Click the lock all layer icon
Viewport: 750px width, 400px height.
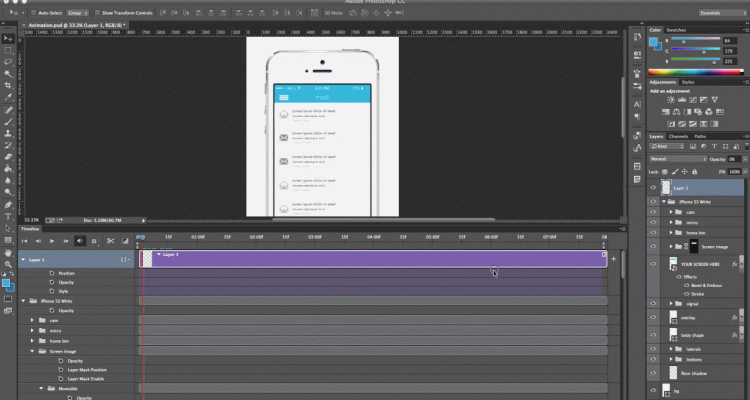coord(695,172)
